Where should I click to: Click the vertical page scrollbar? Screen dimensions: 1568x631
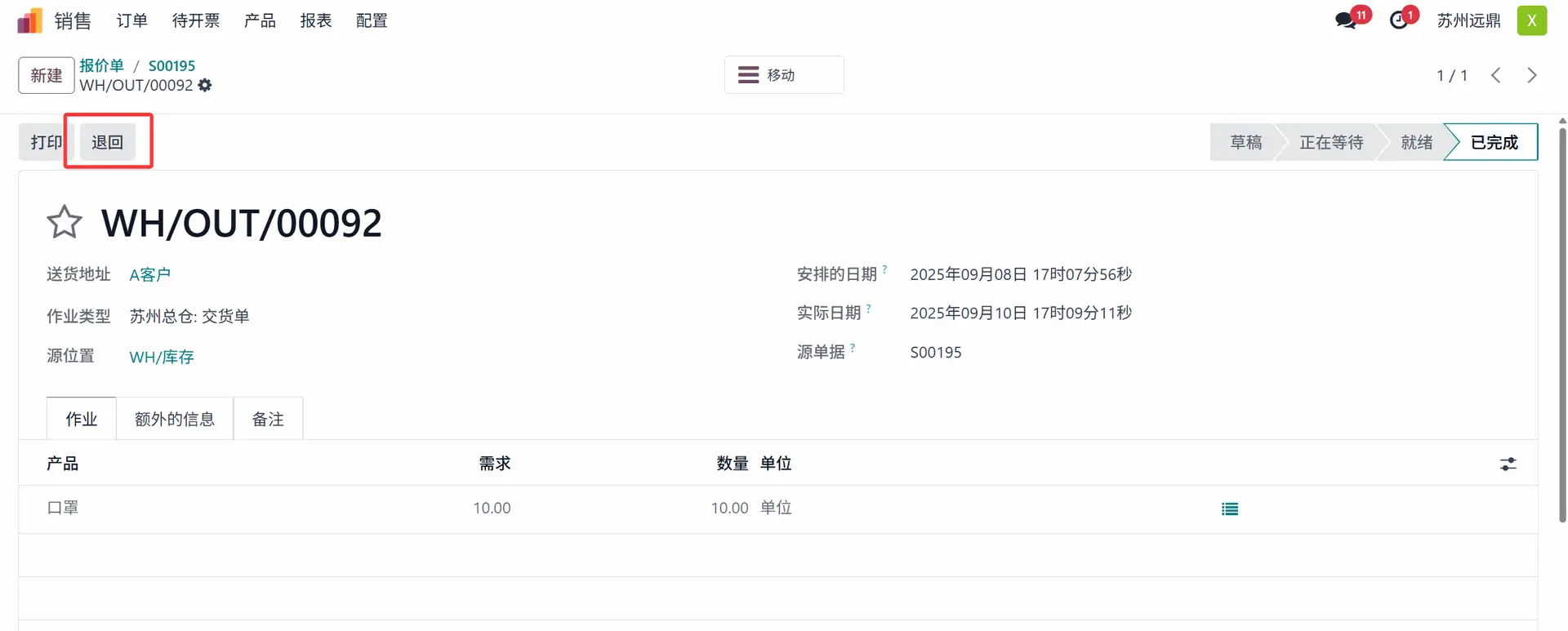click(x=1562, y=323)
